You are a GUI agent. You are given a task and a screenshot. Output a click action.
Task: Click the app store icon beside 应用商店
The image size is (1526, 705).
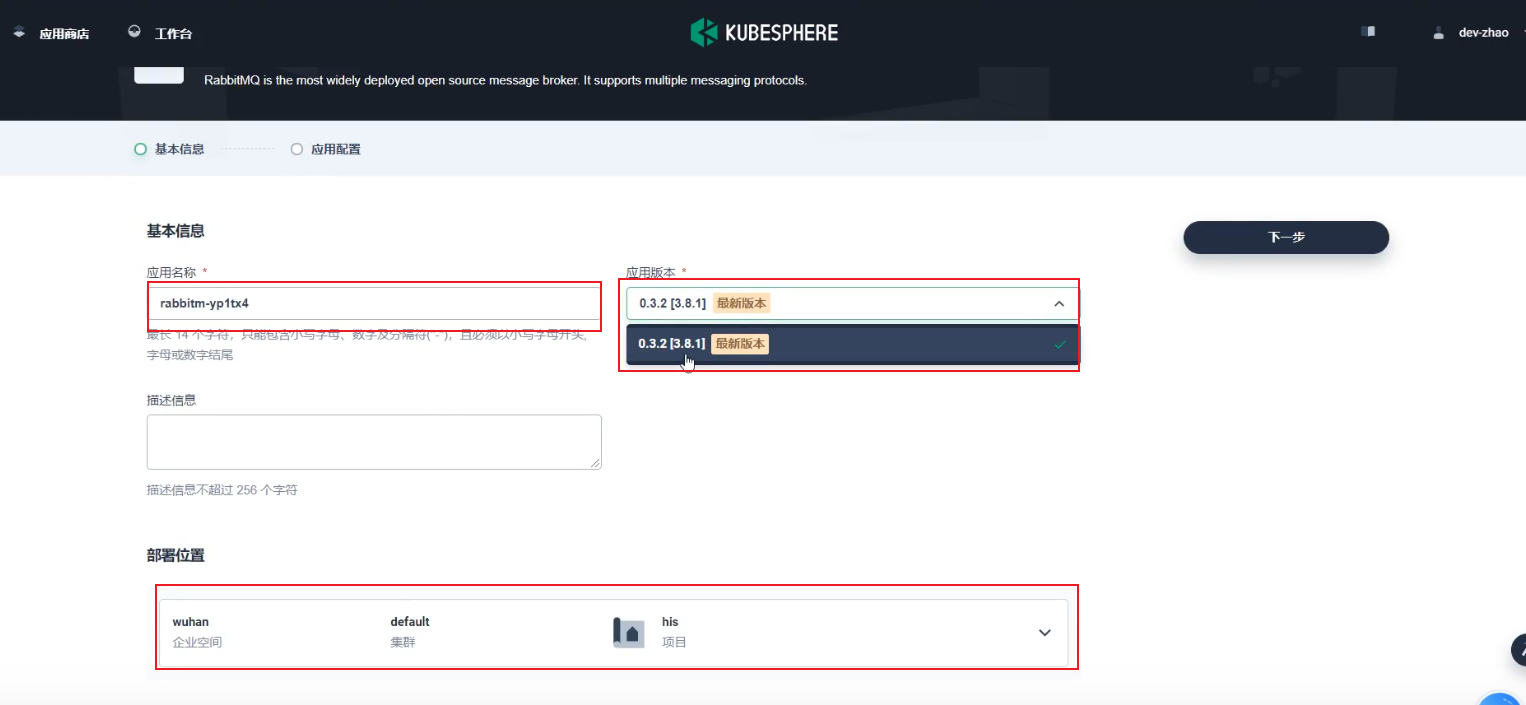pos(19,33)
